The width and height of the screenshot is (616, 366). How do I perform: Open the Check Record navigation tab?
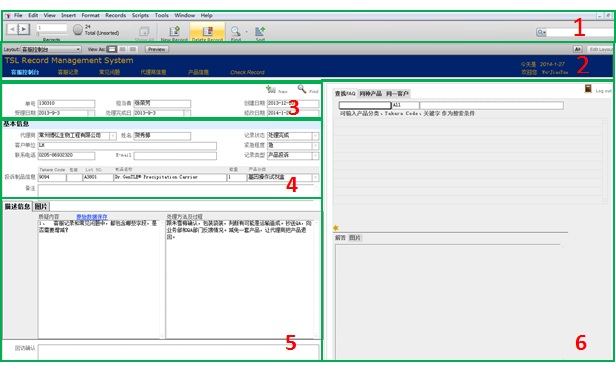click(x=247, y=72)
